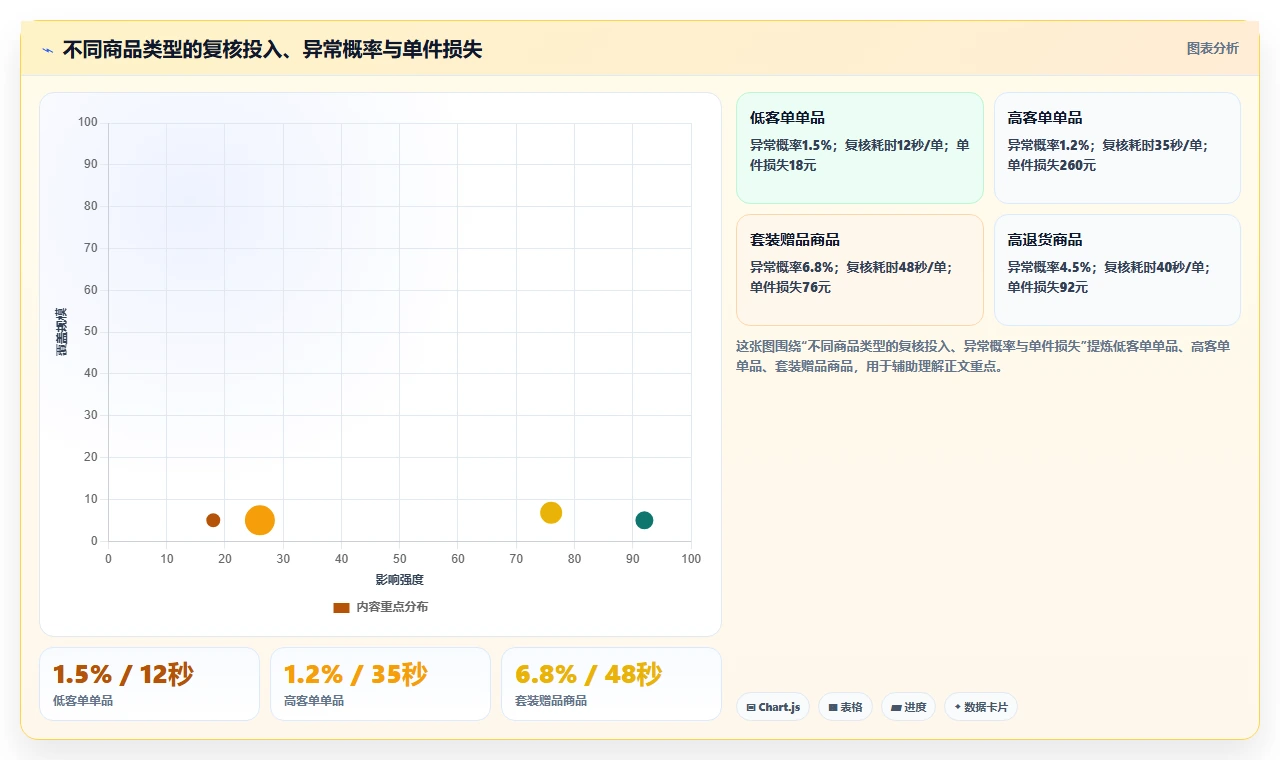Screen dimensions: 1280x760
Task: Click the 影响强度 x-axis title
Action: (400, 580)
